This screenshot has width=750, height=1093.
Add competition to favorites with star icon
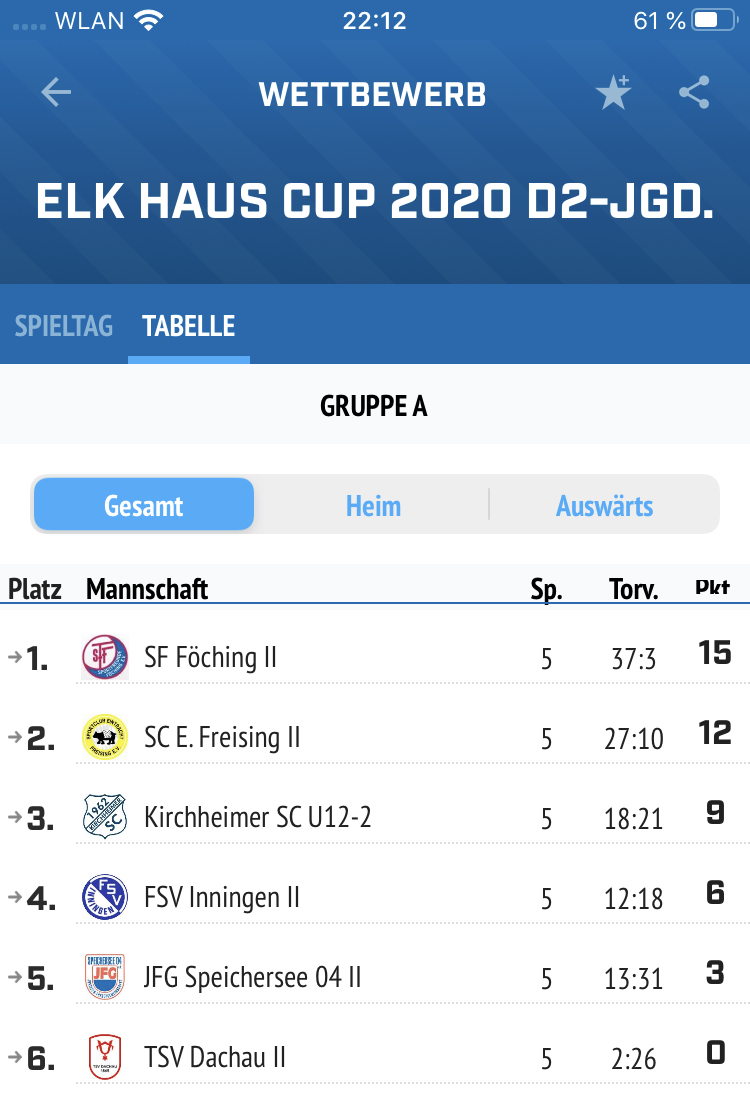tap(613, 92)
